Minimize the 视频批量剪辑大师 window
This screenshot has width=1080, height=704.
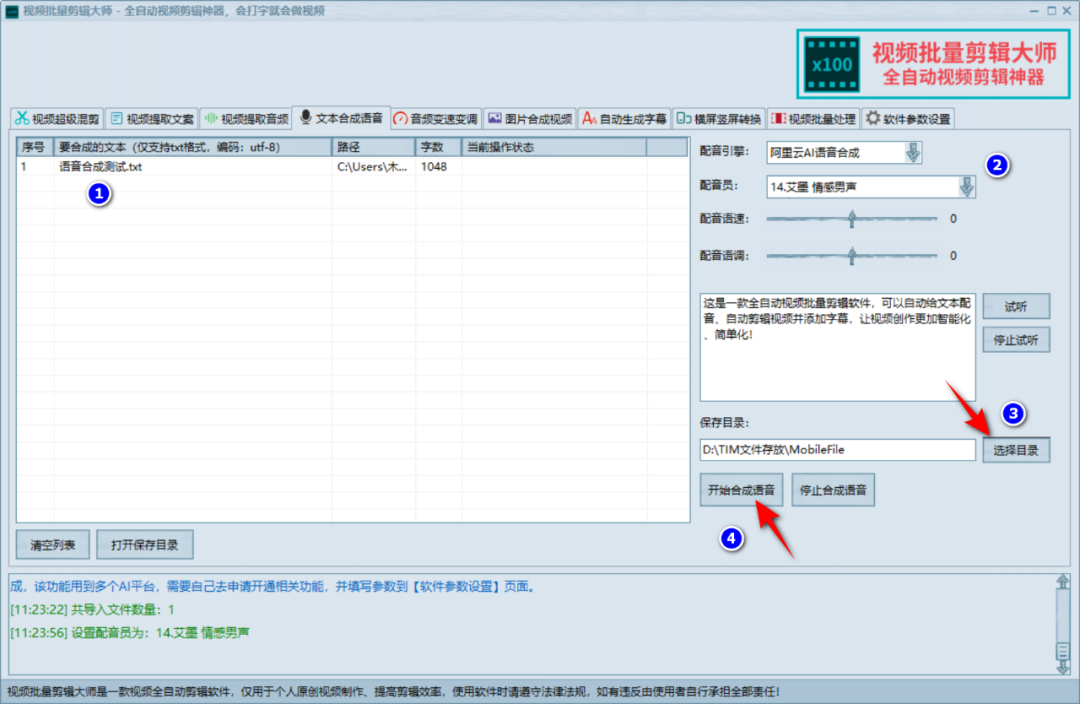pos(1034,10)
